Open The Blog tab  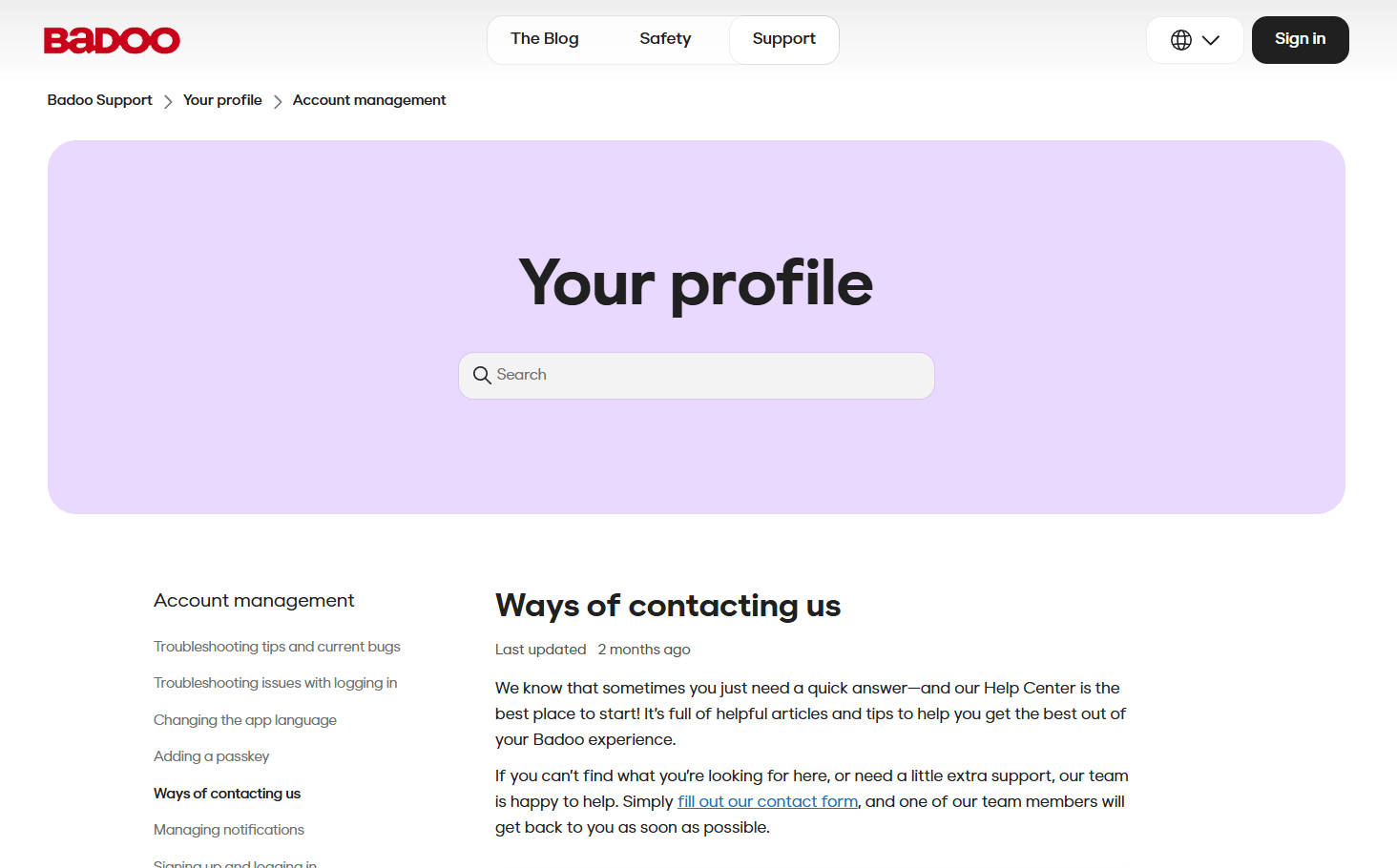544,39
